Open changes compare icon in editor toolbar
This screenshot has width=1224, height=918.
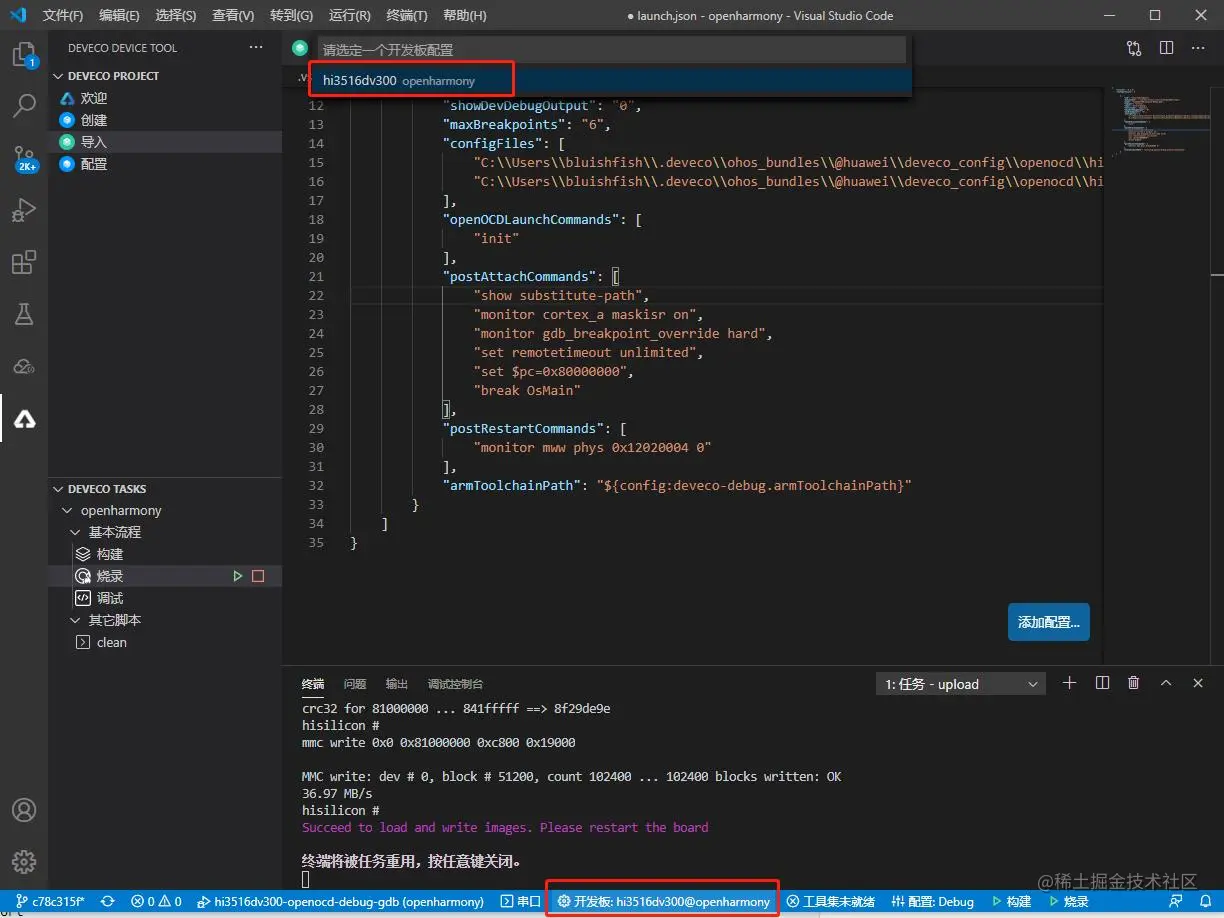coord(1134,48)
